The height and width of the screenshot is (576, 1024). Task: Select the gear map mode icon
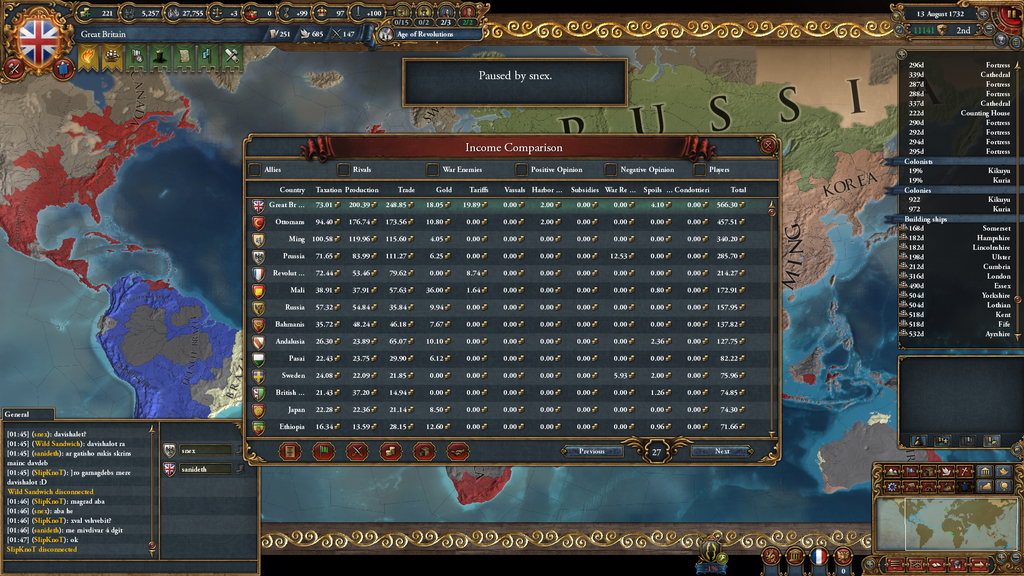tap(893, 487)
